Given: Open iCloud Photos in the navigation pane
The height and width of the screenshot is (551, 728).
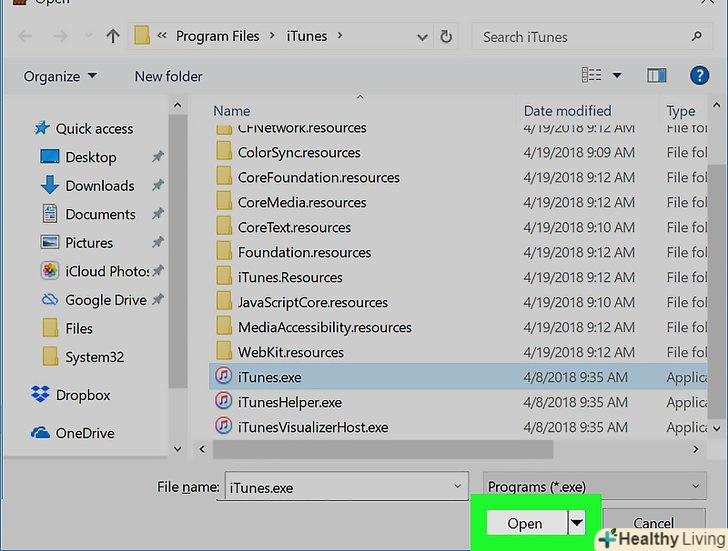Looking at the screenshot, I should click(x=107, y=271).
